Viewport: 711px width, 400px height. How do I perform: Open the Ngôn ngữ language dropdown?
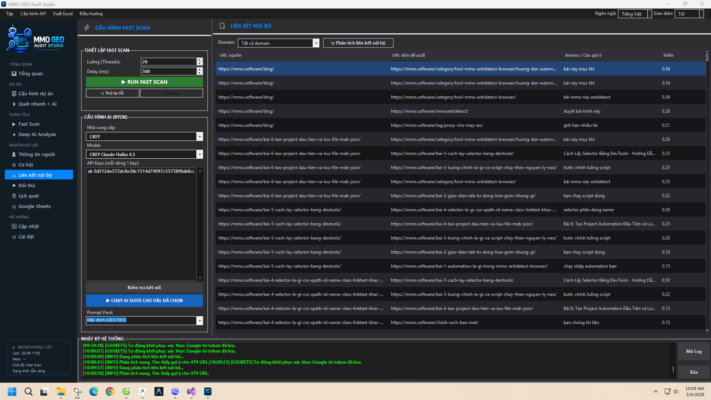tap(635, 14)
